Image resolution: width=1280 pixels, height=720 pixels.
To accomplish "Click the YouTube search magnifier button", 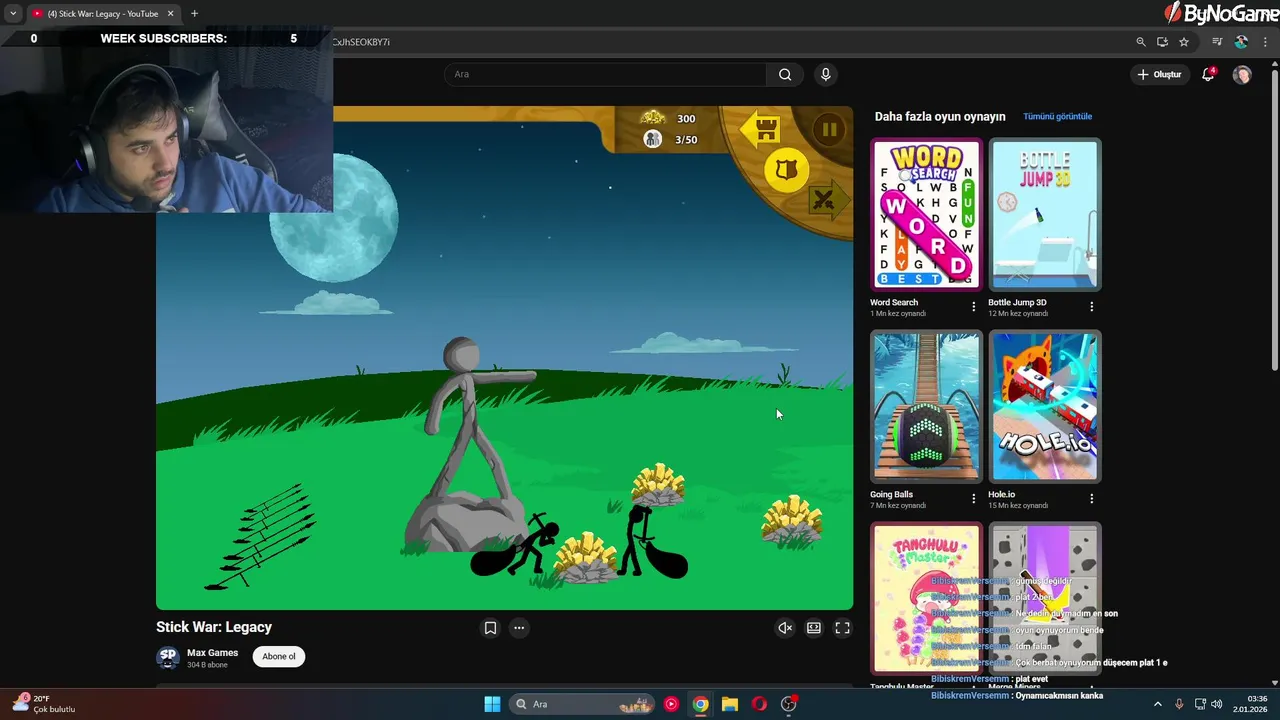I will click(785, 74).
